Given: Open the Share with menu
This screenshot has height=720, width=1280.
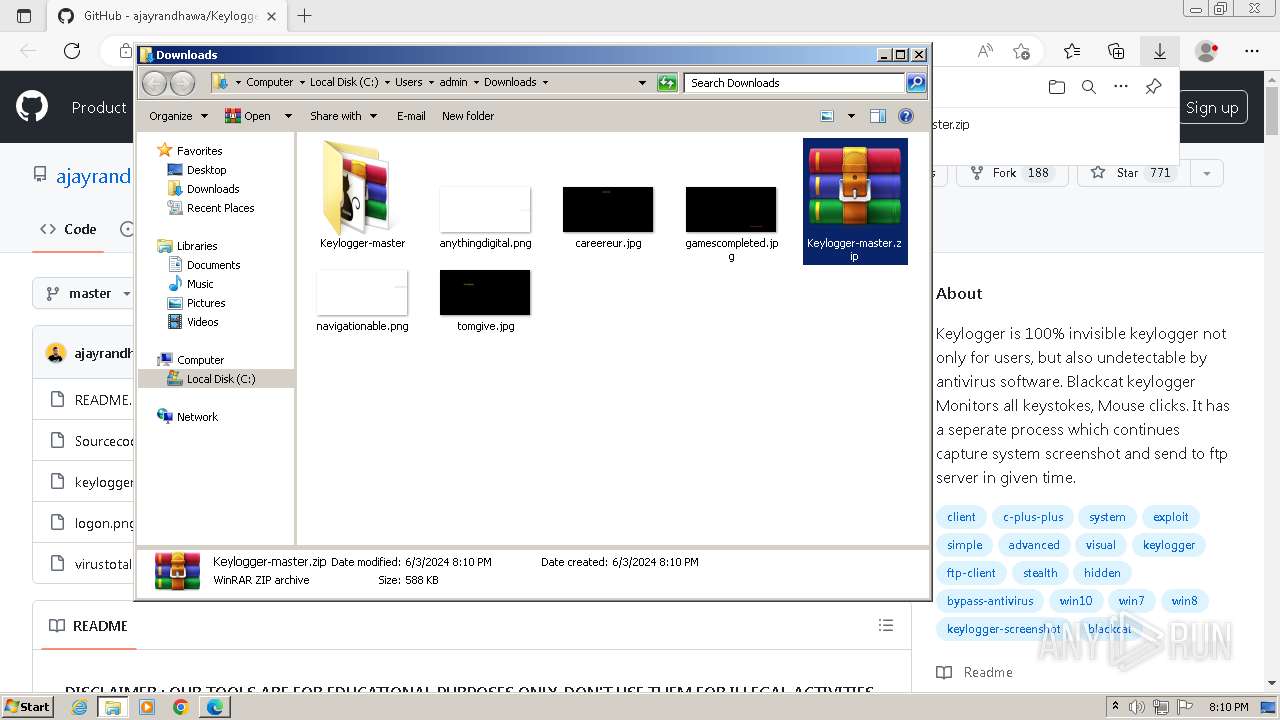Looking at the screenshot, I should click(x=343, y=116).
